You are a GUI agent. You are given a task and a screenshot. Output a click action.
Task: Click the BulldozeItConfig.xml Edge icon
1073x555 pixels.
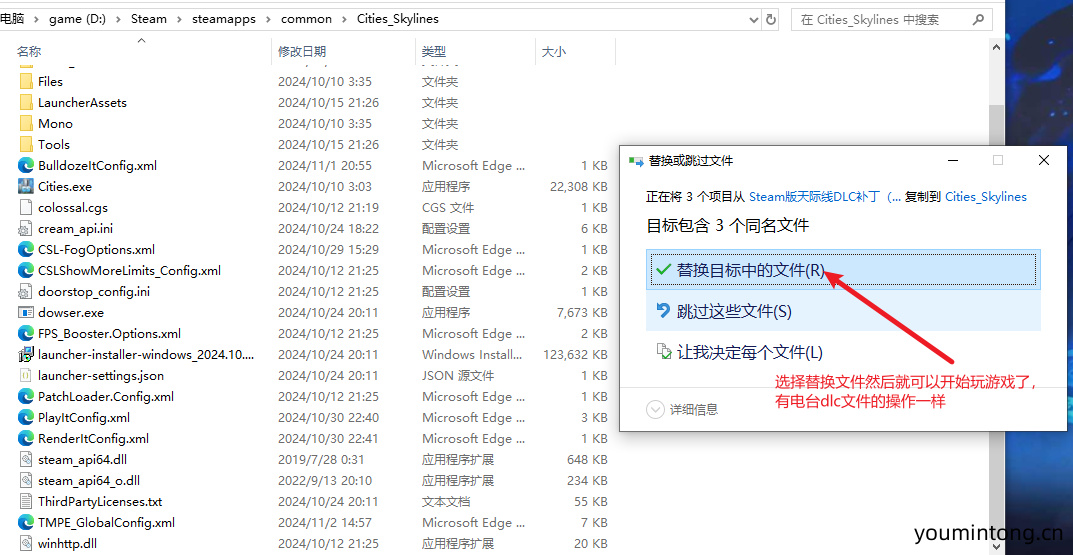pyautogui.click(x=26, y=166)
